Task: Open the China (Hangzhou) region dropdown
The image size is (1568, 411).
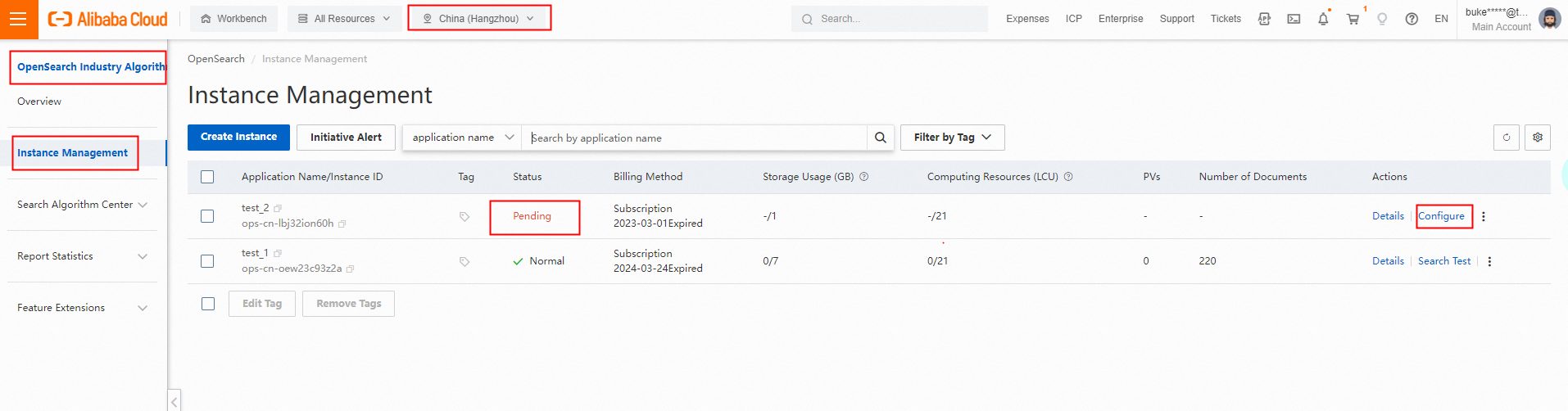Action: (479, 18)
